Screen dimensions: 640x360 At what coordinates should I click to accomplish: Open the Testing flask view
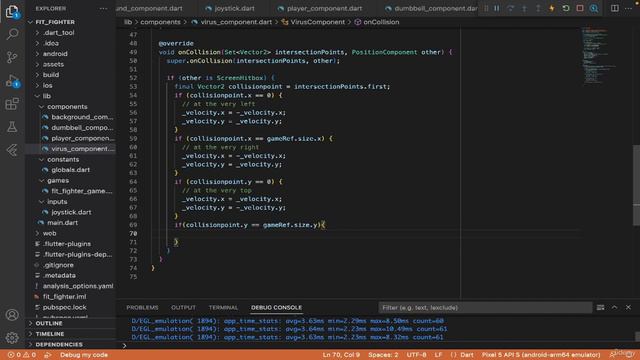(x=12, y=127)
